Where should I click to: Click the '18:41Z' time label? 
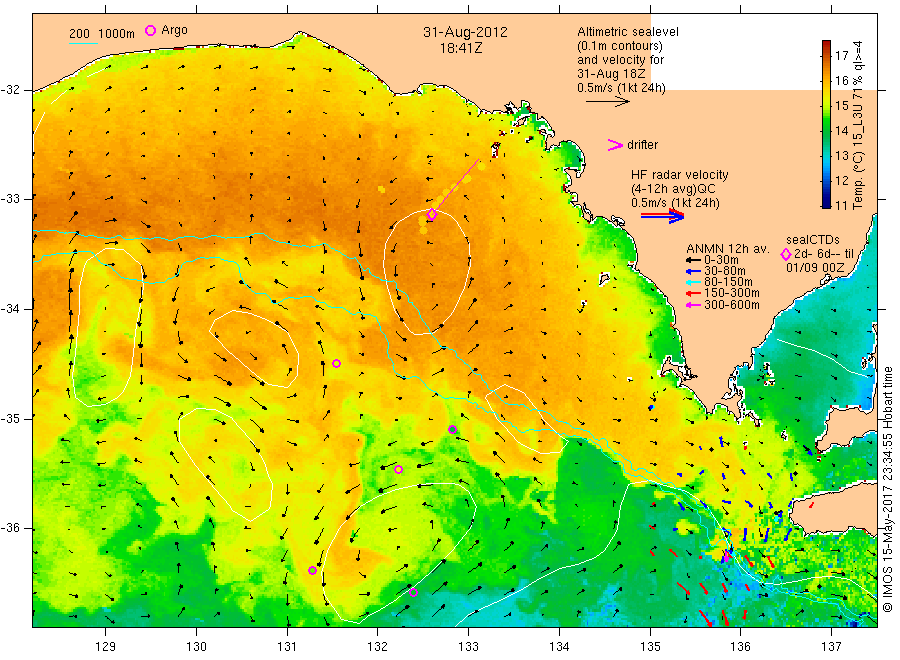coord(461,48)
